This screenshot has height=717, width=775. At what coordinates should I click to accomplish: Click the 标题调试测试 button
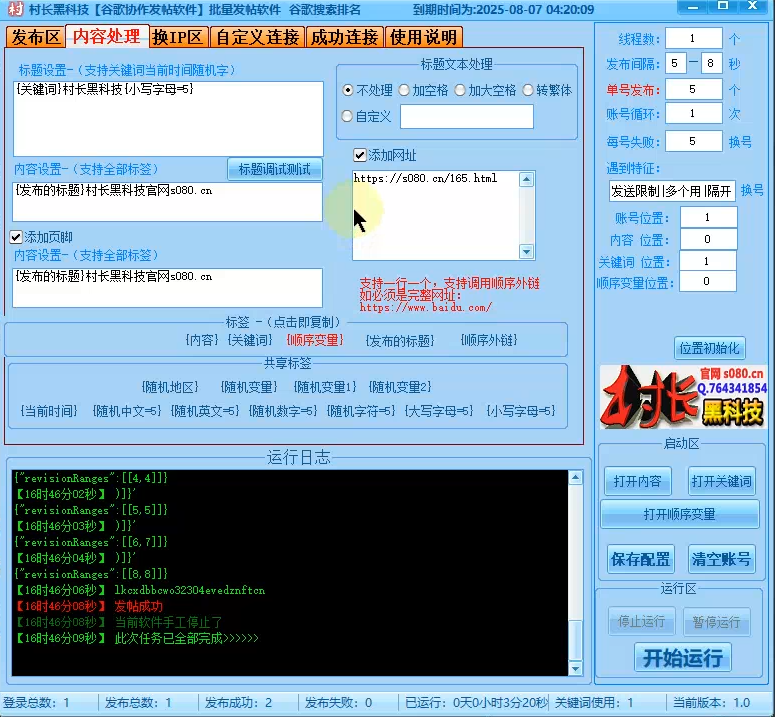[x=275, y=169]
